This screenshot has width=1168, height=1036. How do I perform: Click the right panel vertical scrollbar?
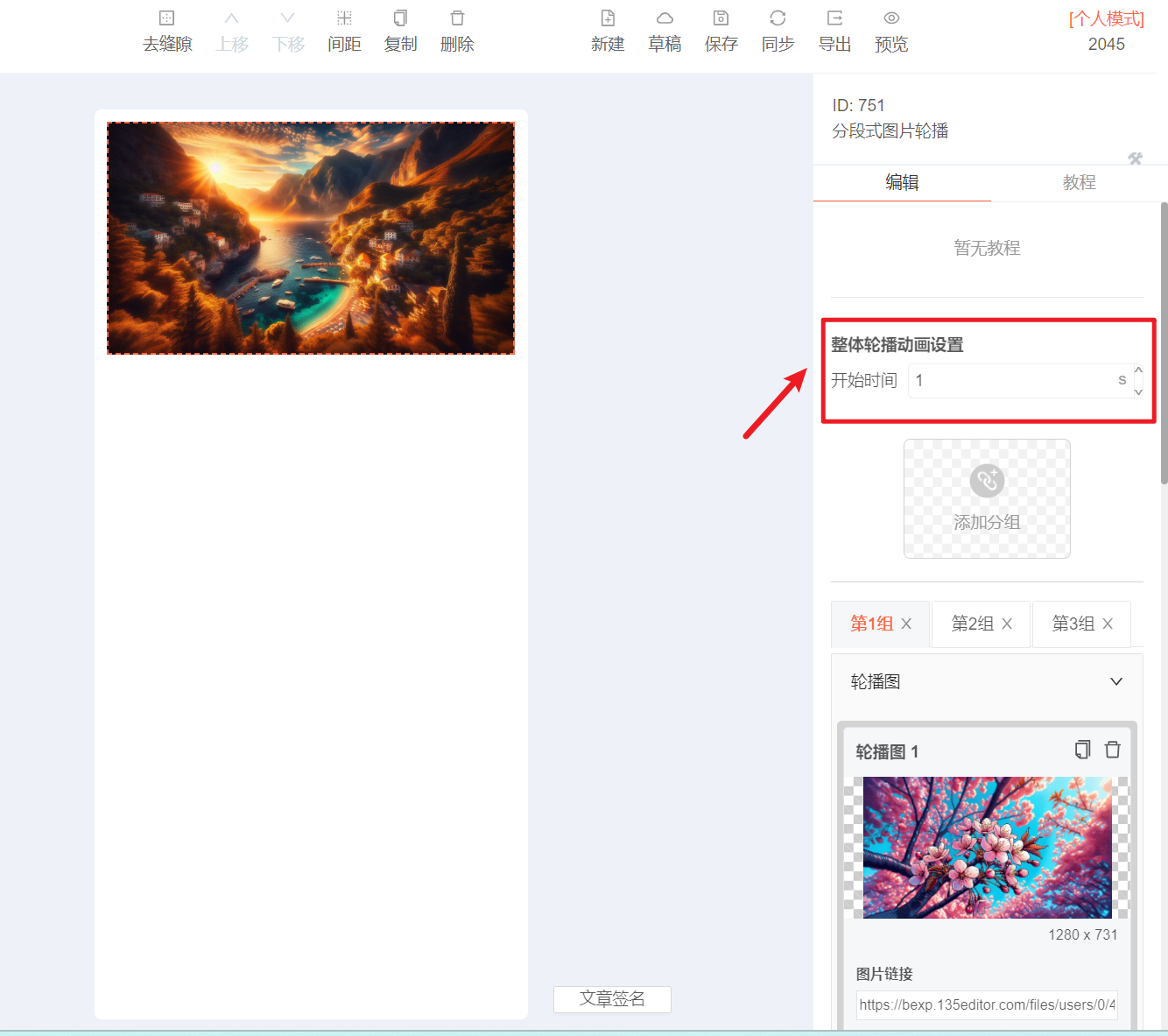point(1164,342)
